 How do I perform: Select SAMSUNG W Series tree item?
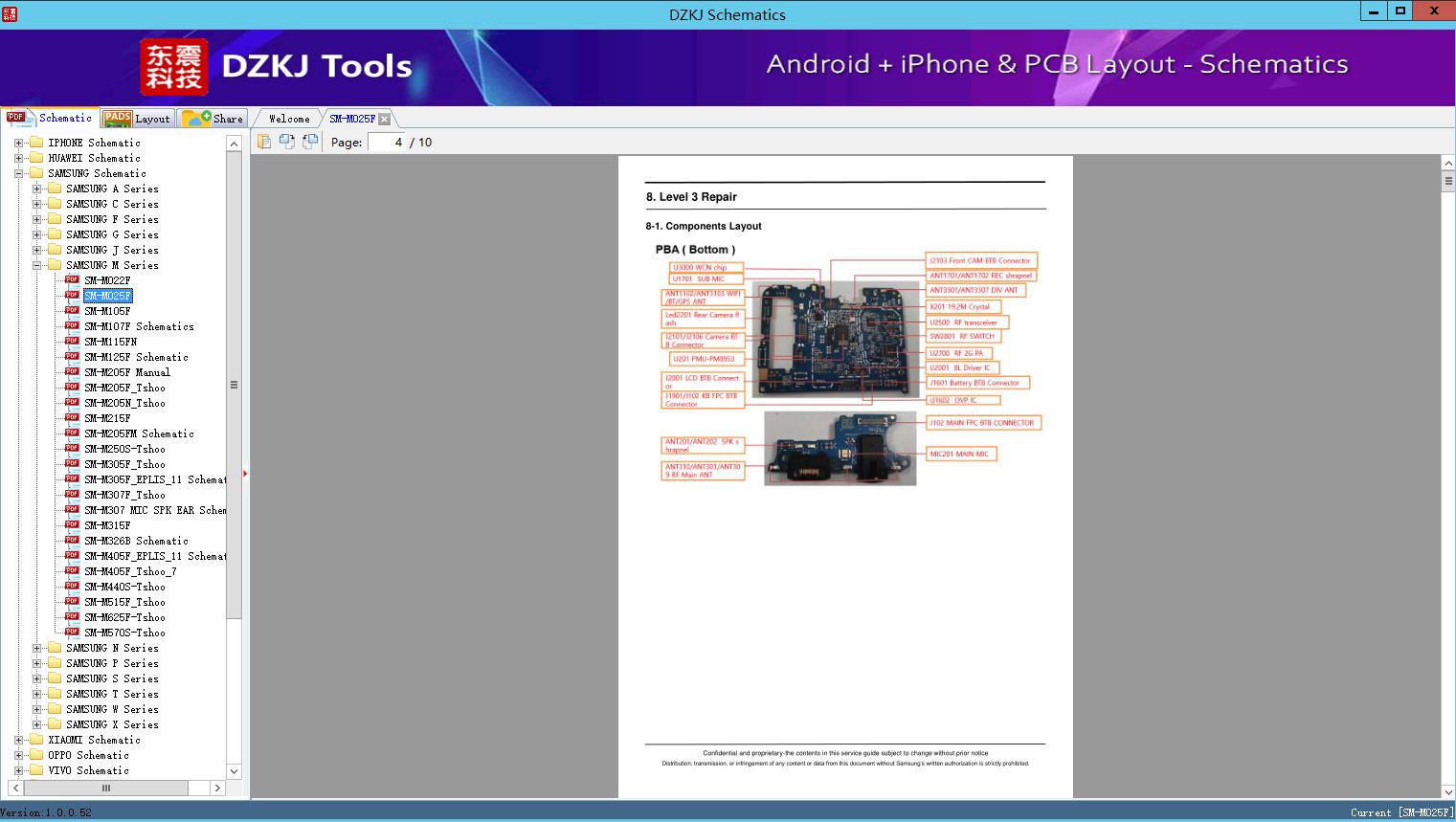pyautogui.click(x=112, y=709)
